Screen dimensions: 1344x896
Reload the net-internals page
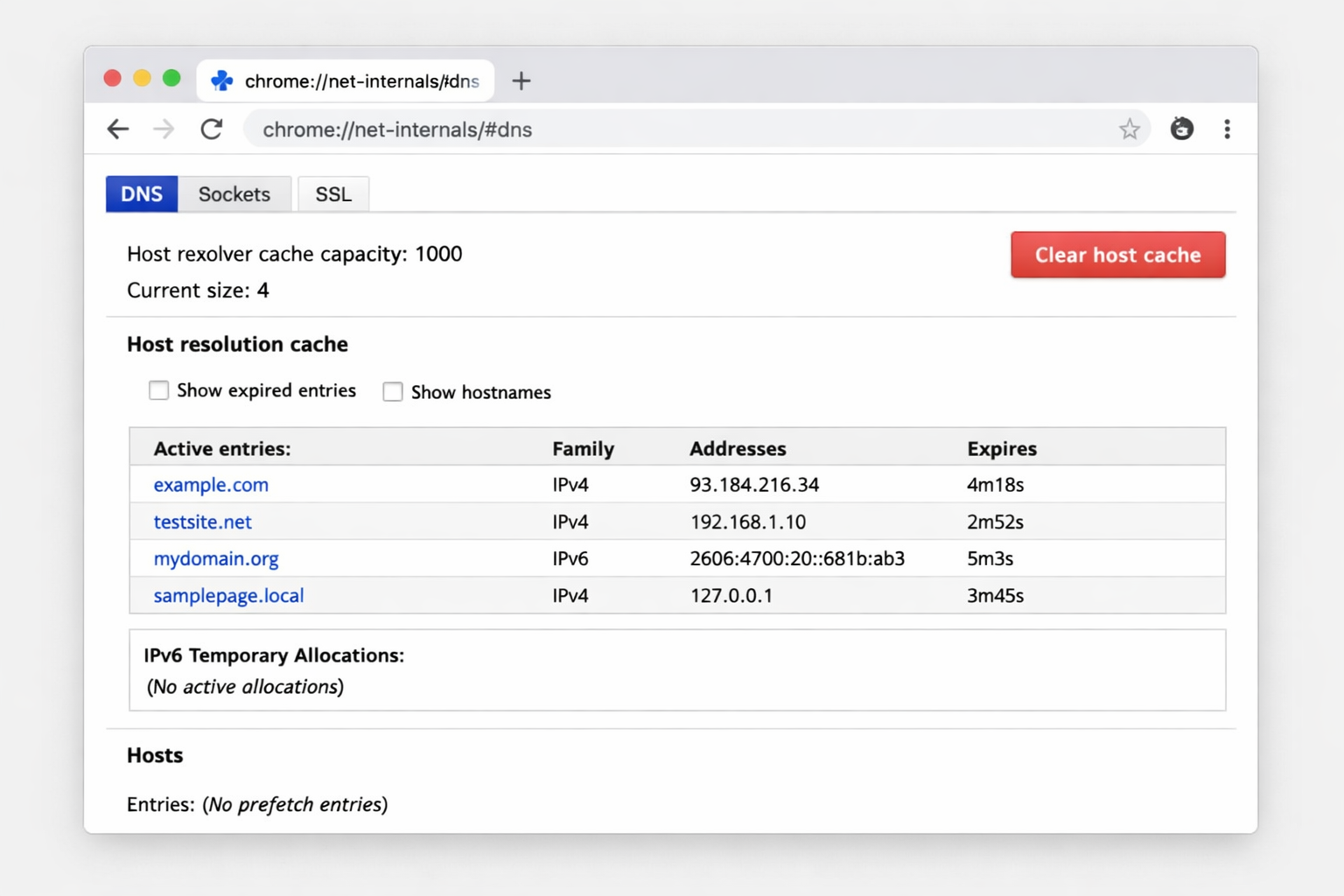tap(212, 129)
